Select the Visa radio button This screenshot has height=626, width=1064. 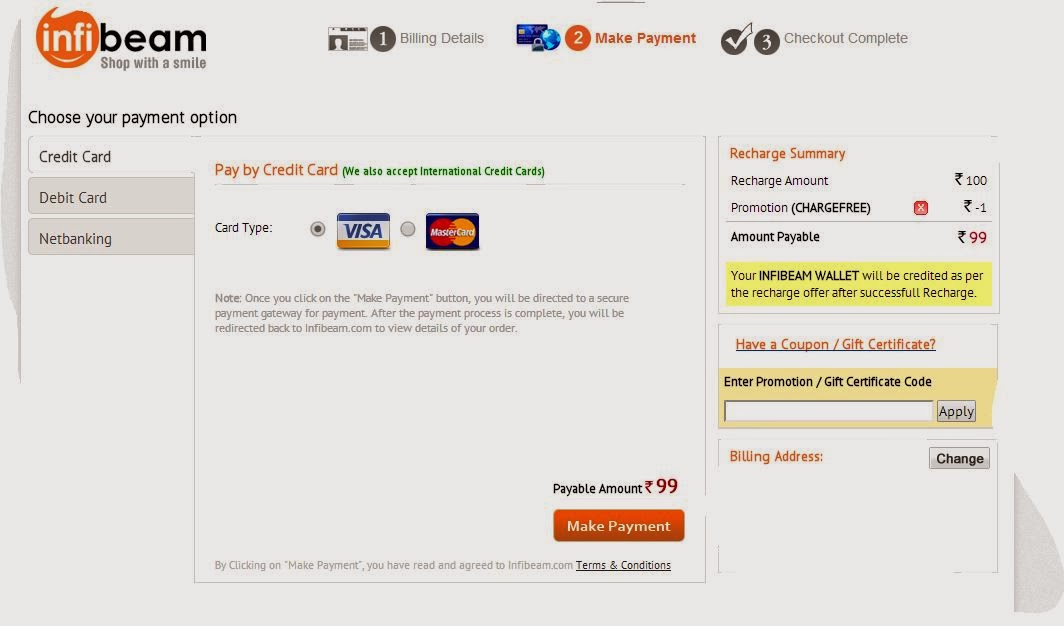[x=318, y=229]
